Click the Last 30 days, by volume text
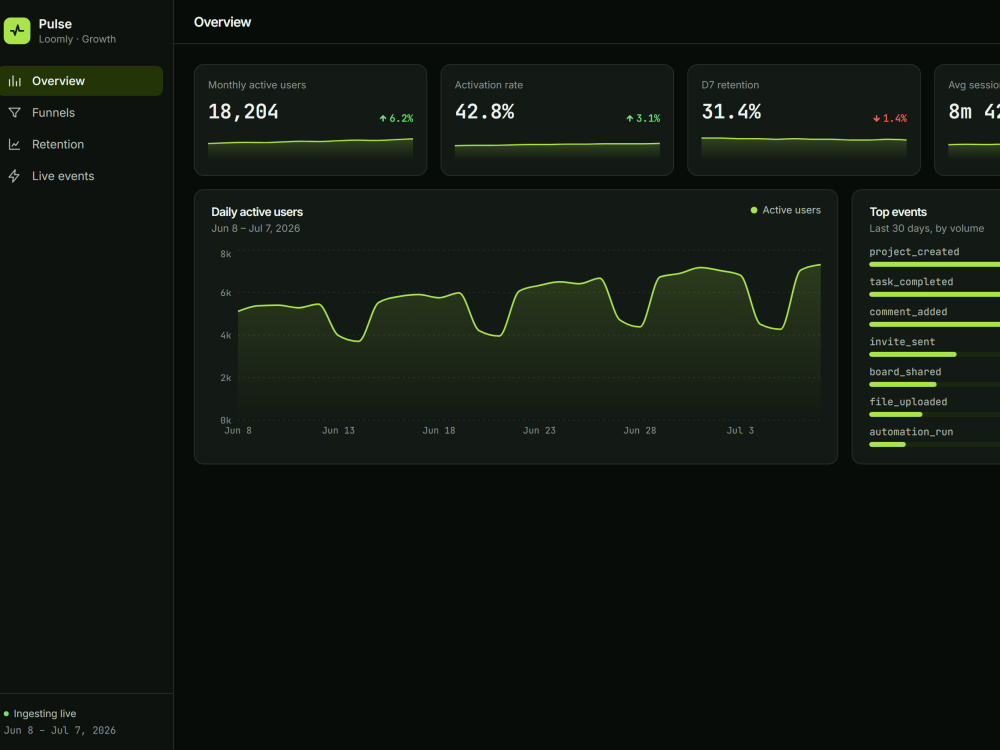Viewport: 1000px width, 750px height. pos(927,228)
